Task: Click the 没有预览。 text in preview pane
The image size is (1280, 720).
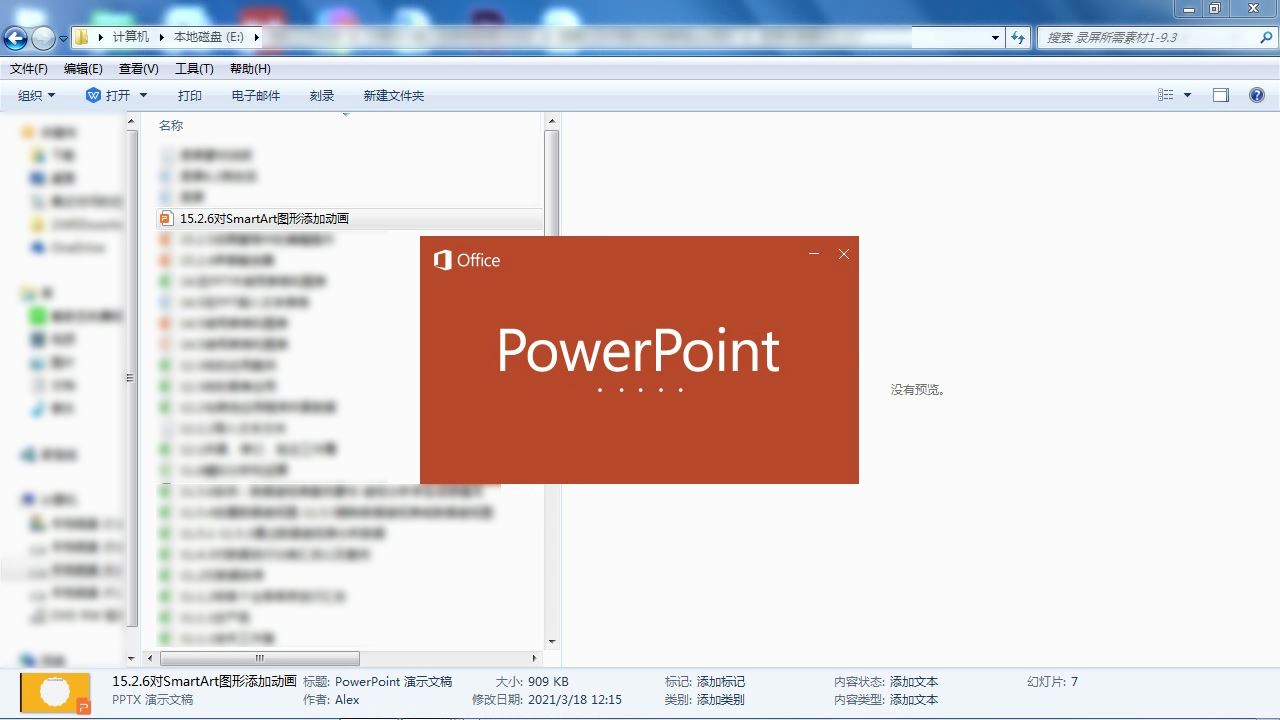Action: tap(918, 390)
